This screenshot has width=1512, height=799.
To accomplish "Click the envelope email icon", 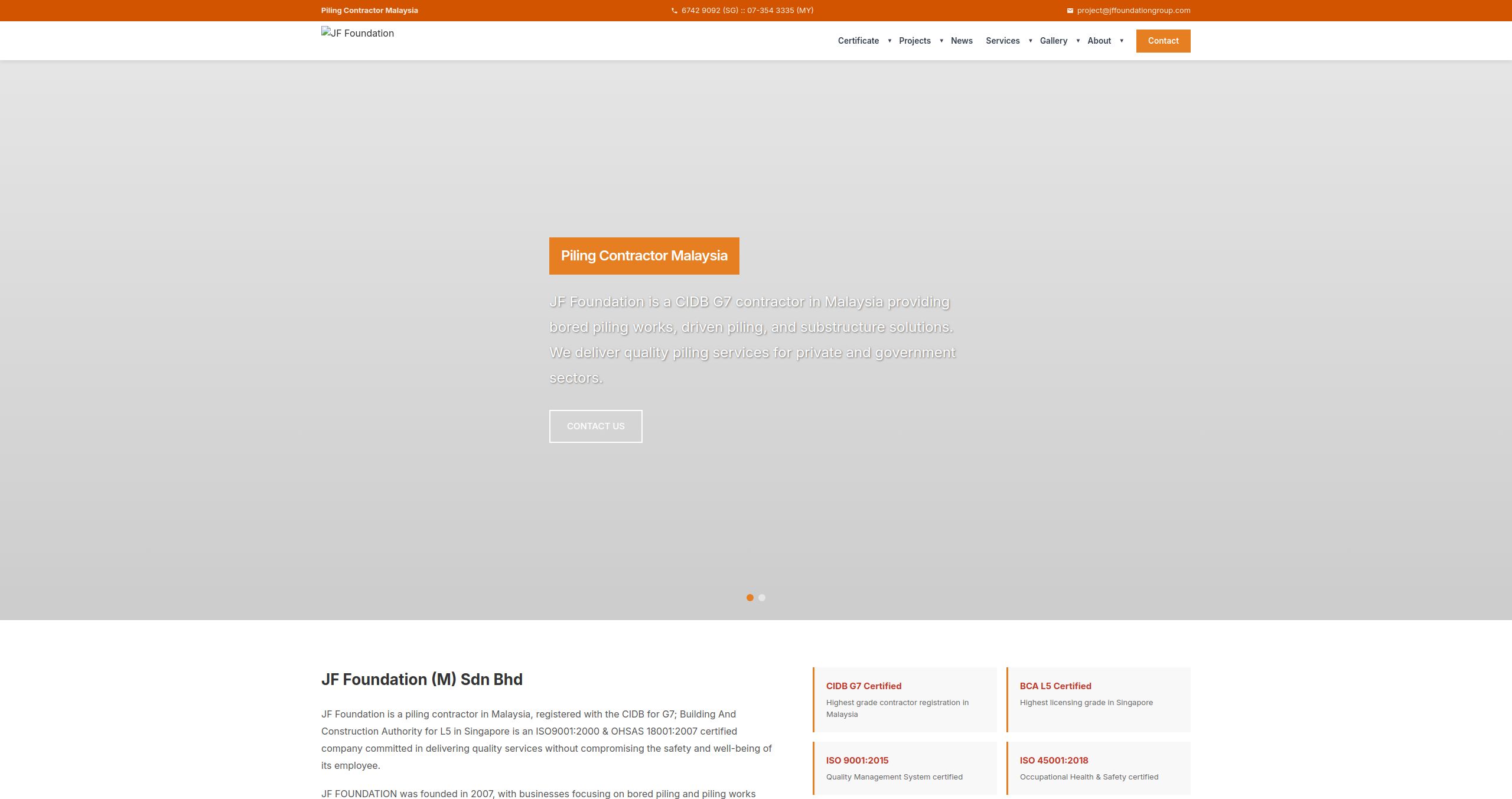I will coord(1070,11).
